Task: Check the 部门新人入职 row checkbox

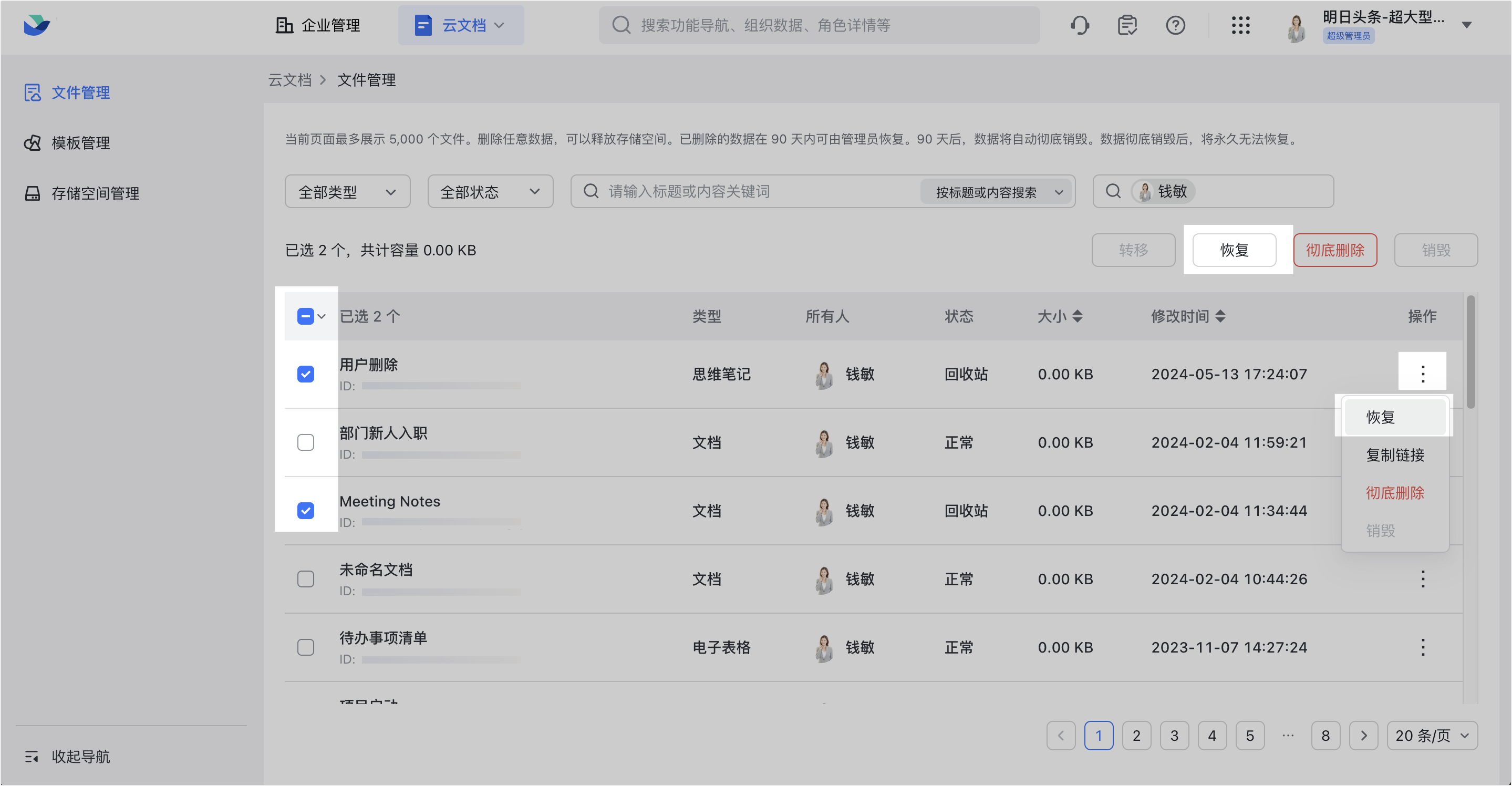Action: click(305, 442)
